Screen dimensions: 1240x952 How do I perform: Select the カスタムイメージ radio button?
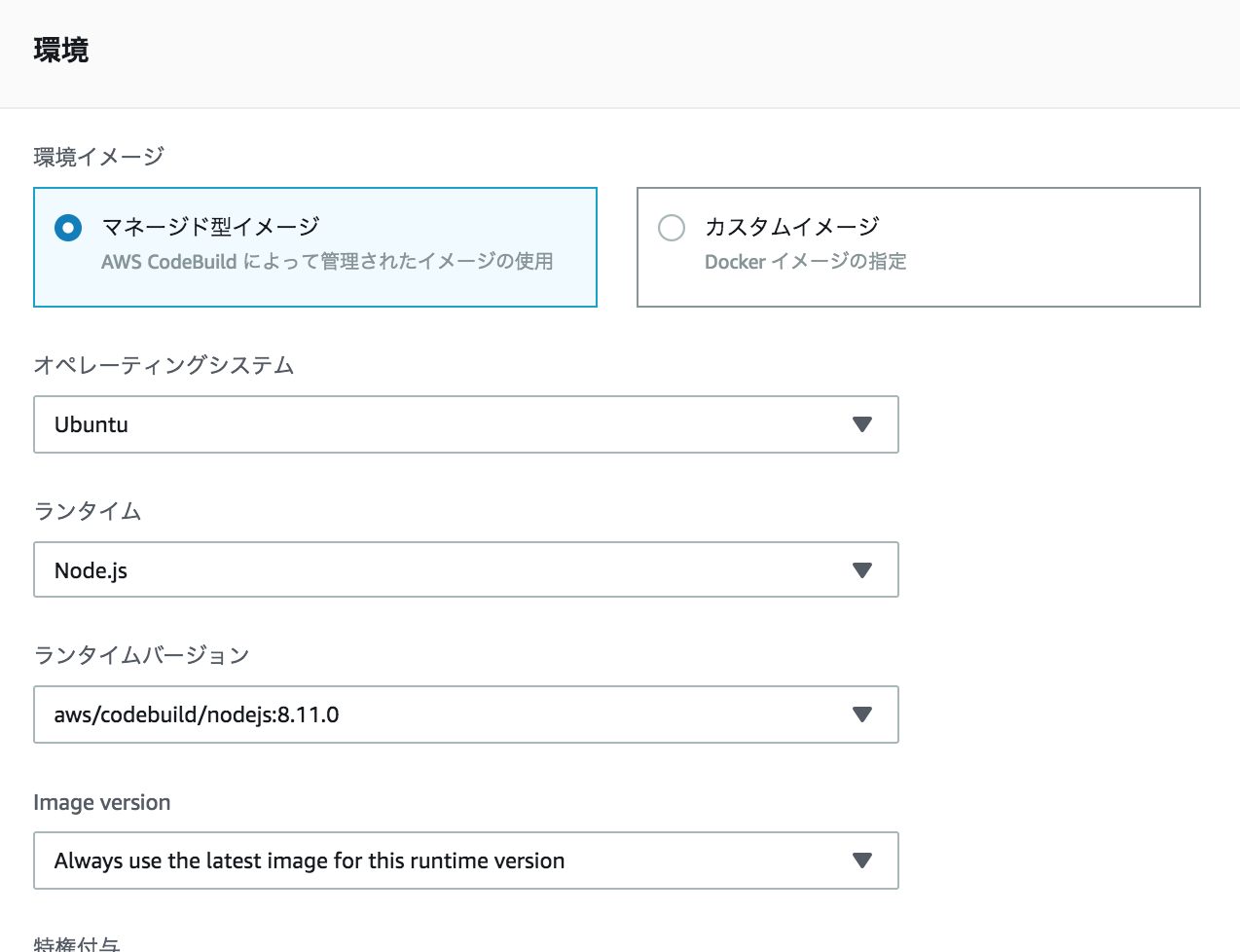(672, 229)
